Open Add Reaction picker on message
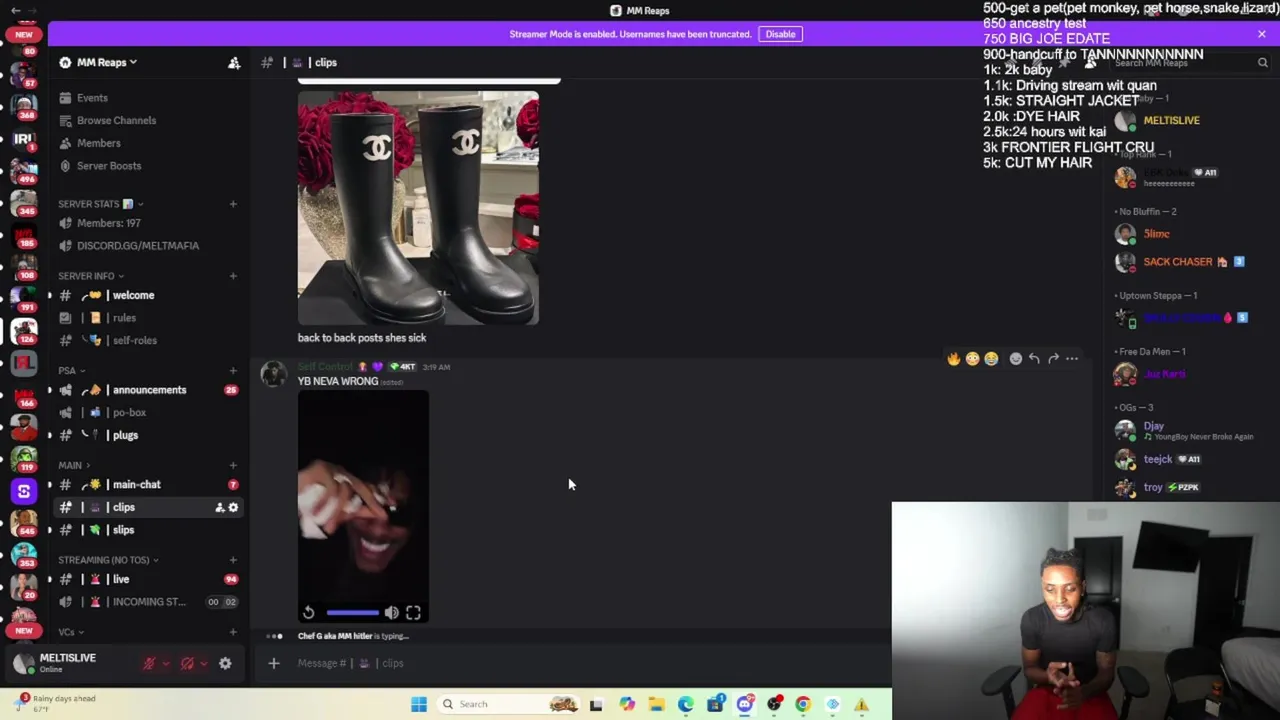Viewport: 1280px width, 720px height. click(1016, 359)
